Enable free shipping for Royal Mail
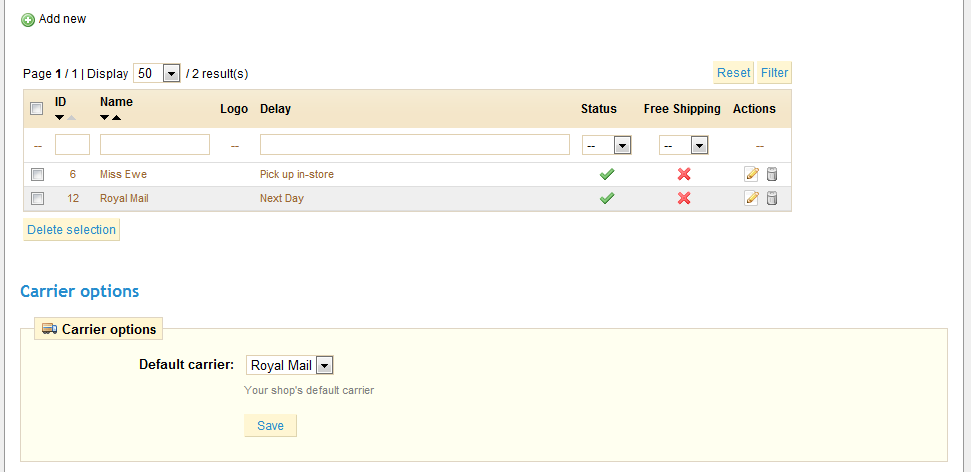The width and height of the screenshot is (971, 472). click(684, 198)
